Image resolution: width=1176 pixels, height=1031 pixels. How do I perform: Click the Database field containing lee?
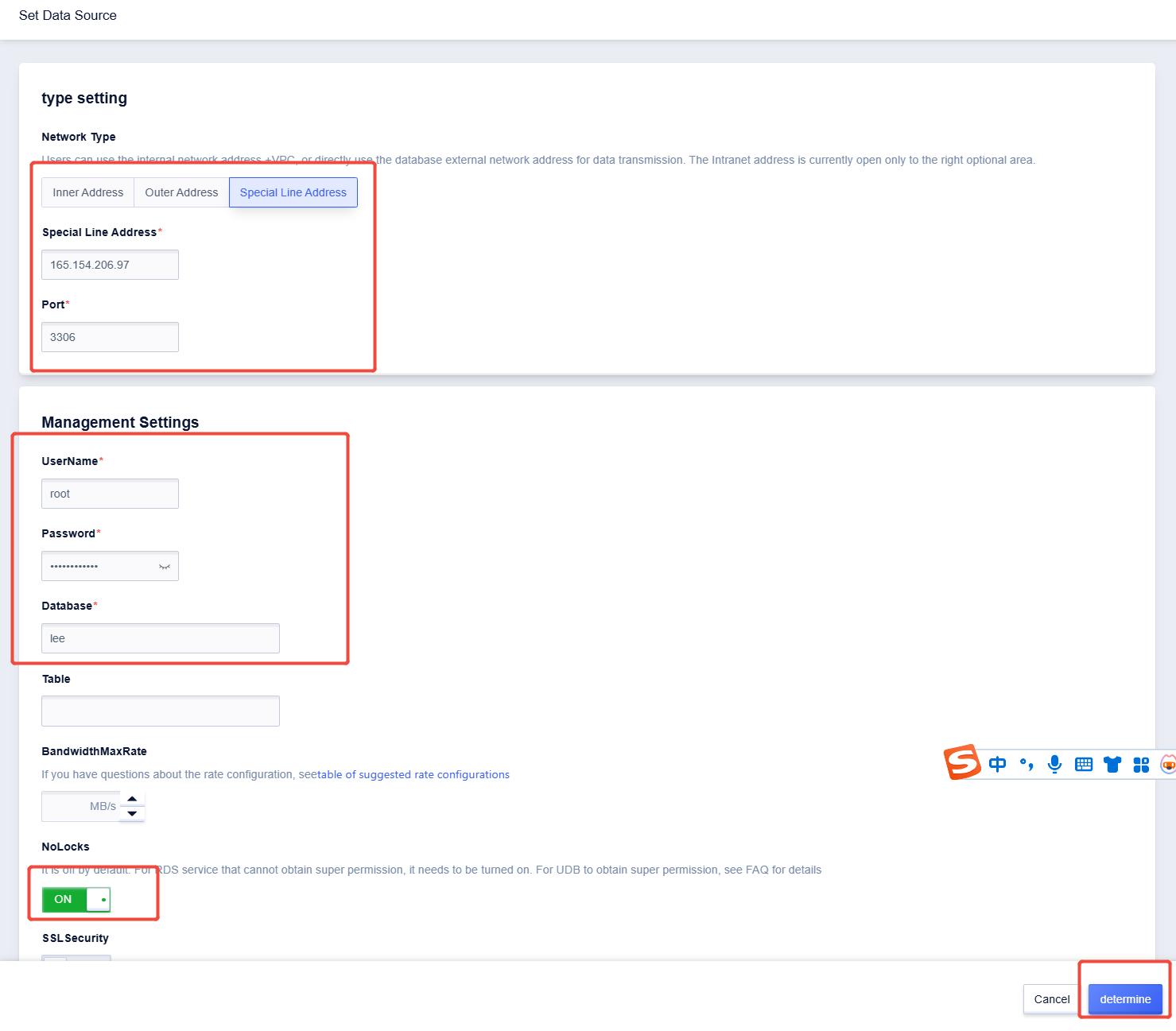tap(161, 638)
